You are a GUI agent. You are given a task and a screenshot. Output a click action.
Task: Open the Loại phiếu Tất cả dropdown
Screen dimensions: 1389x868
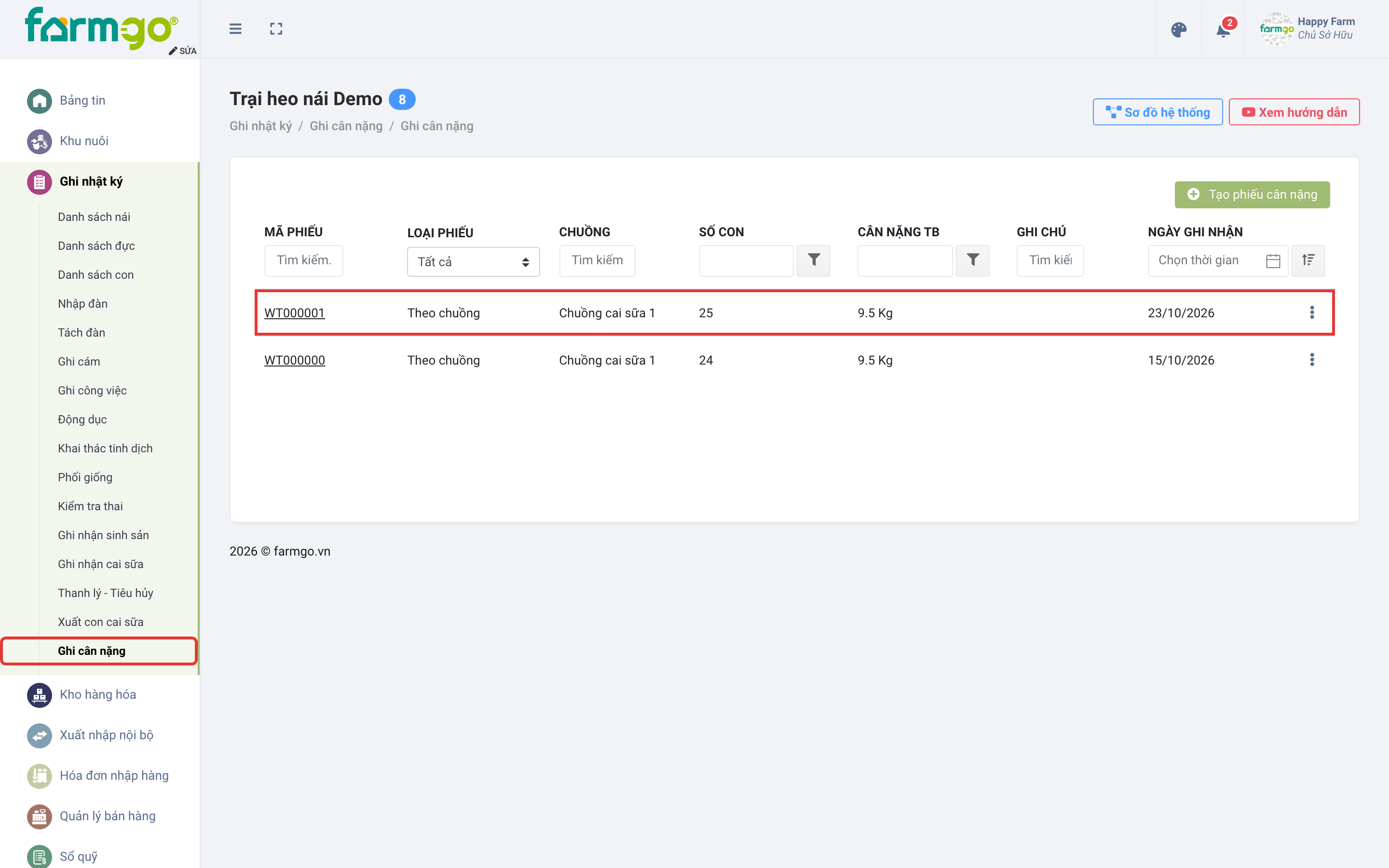pyautogui.click(x=473, y=262)
